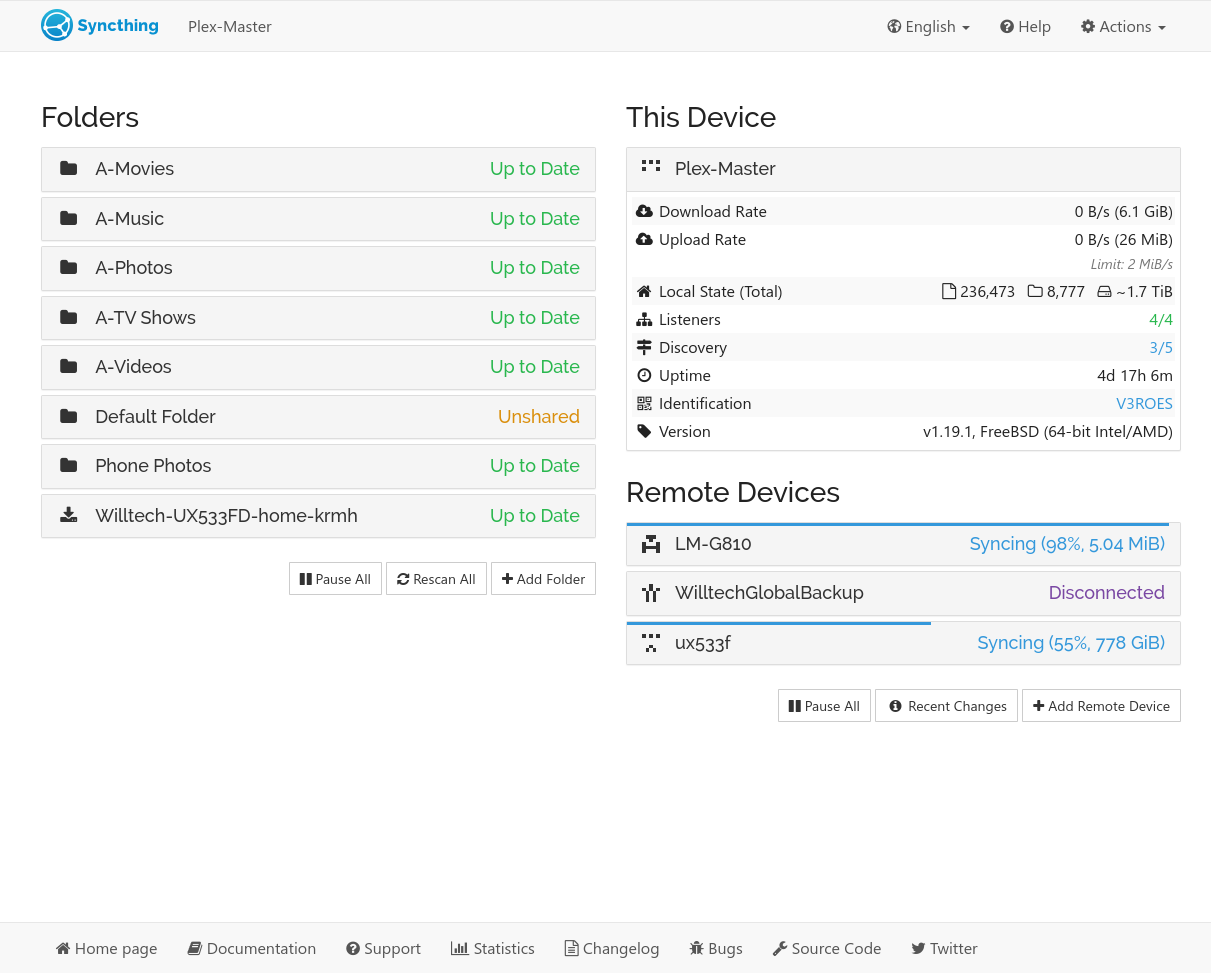The image size is (1211, 973).
Task: Open the English language dropdown
Action: [x=928, y=26]
